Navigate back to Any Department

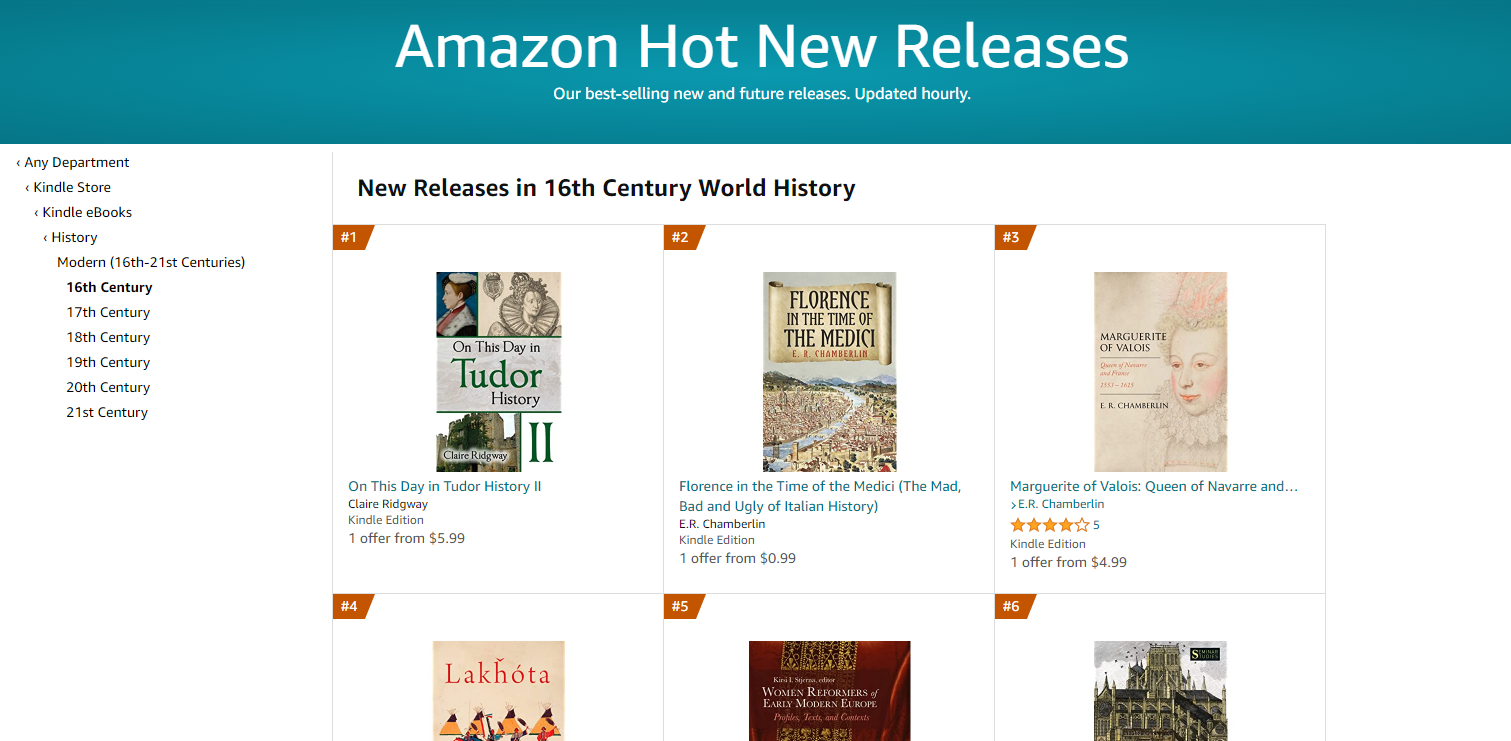[x=77, y=161]
